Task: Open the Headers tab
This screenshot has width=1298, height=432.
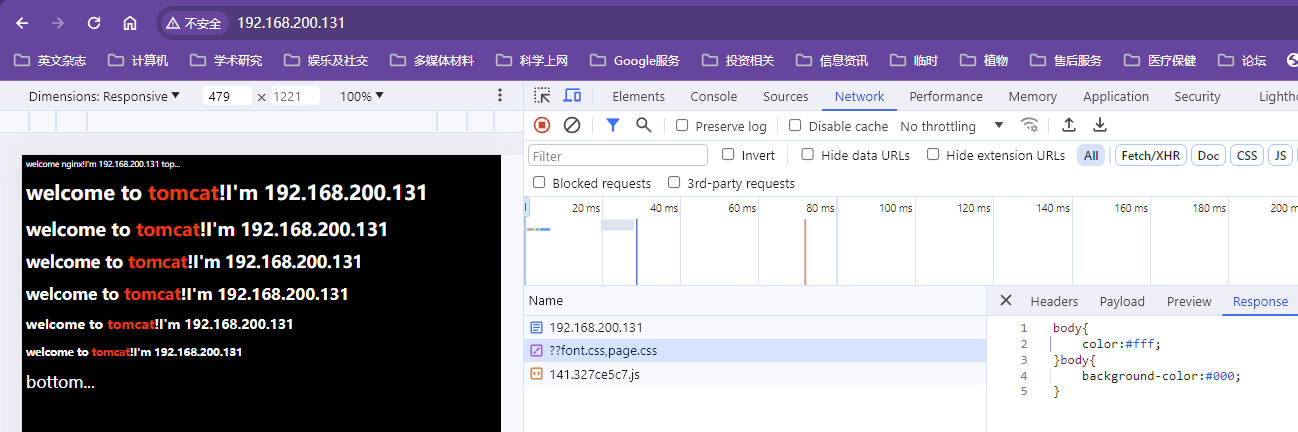Action: [1054, 301]
